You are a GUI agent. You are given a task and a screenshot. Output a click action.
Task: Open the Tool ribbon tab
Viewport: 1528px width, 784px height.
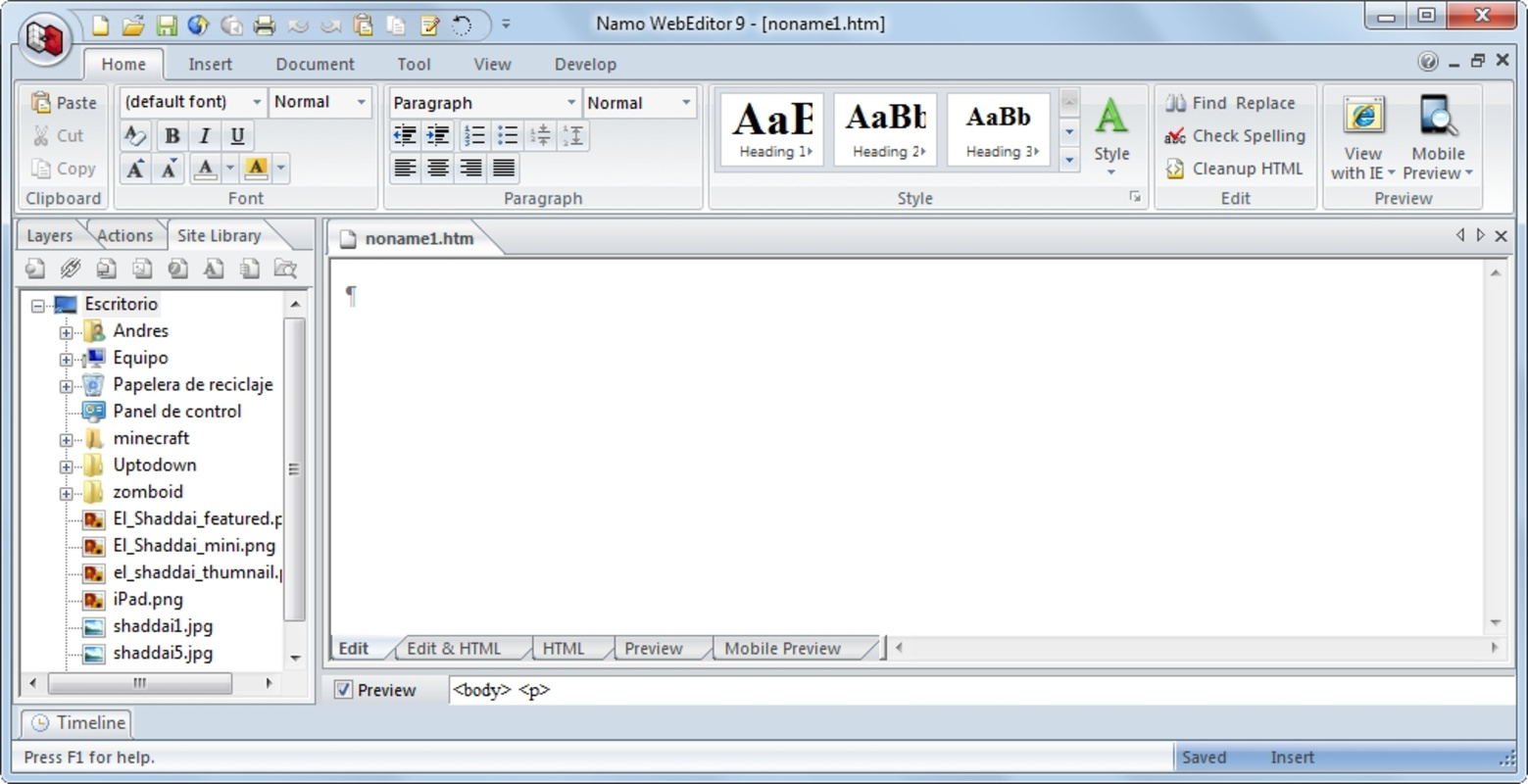414,64
